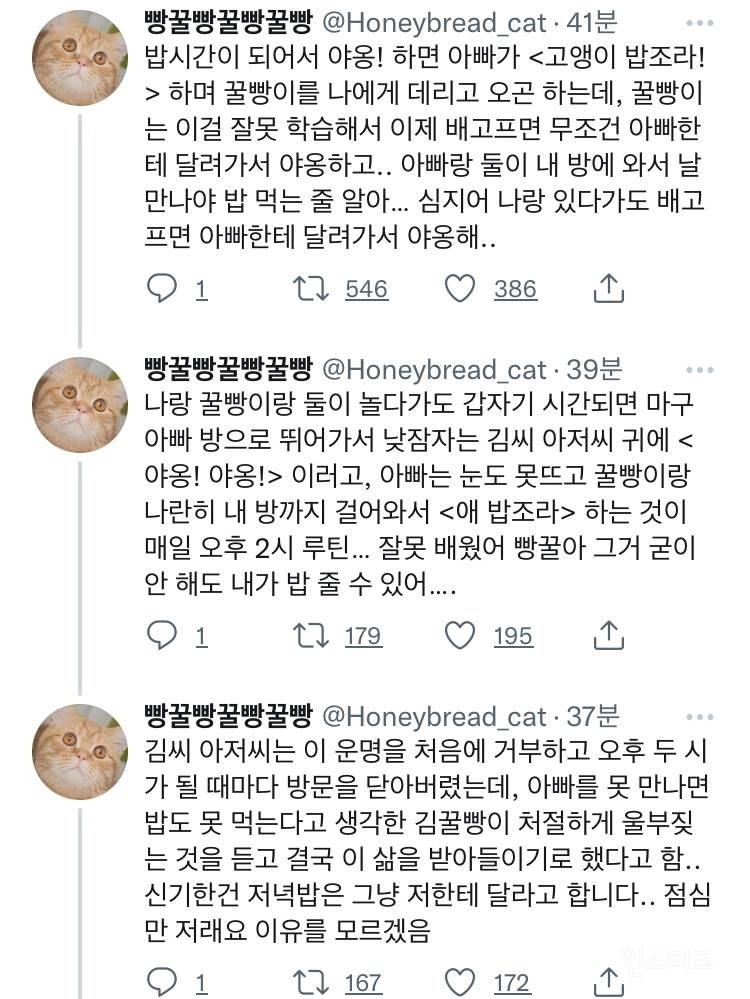Screen dimensions: 750x999
Task: Like the tweet with 195 likes
Action: click(460, 636)
